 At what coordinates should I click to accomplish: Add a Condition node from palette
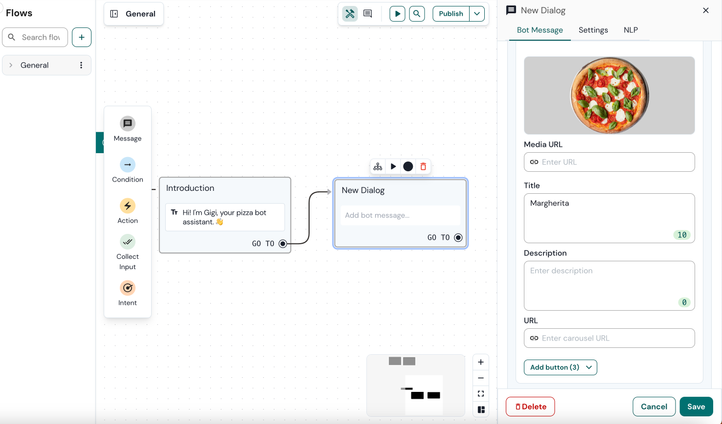[127, 165]
